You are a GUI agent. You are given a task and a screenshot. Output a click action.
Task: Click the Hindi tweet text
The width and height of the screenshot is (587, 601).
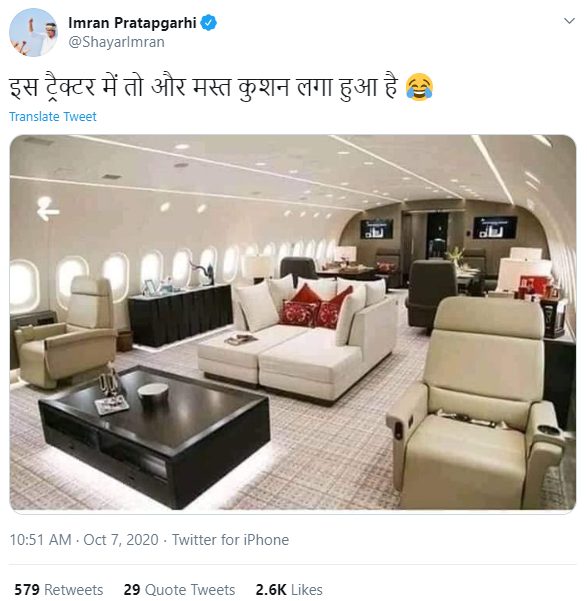[x=203, y=87]
